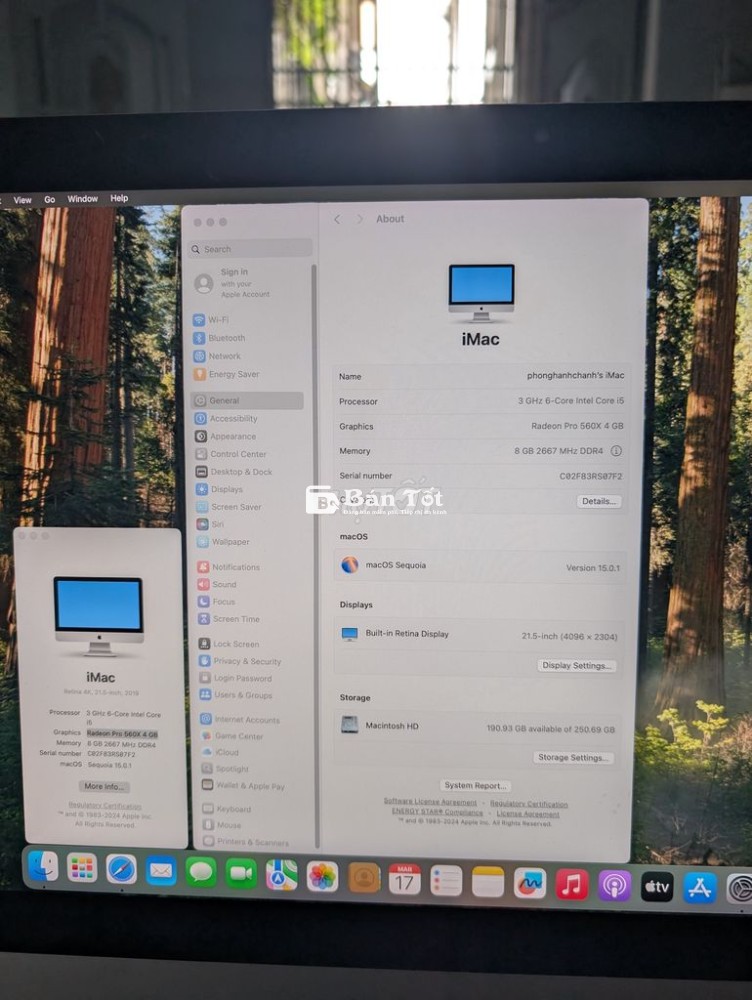752x1000 pixels.
Task: Show memory info via circled i icon
Action: pyautogui.click(x=616, y=451)
